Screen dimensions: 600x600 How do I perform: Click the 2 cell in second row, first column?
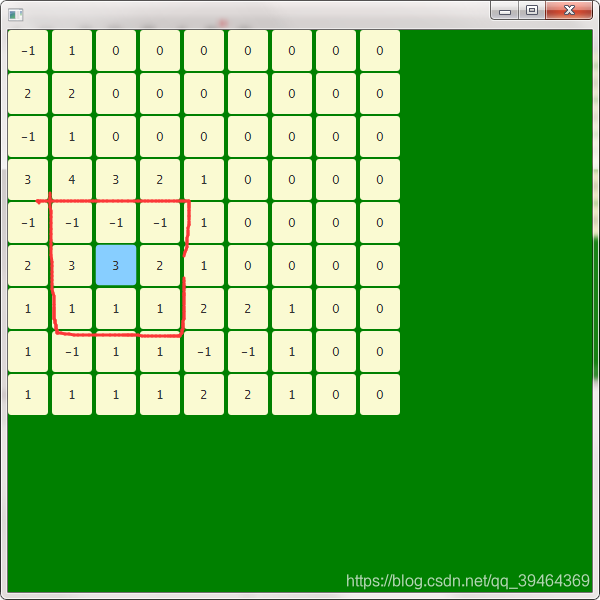coord(28,93)
